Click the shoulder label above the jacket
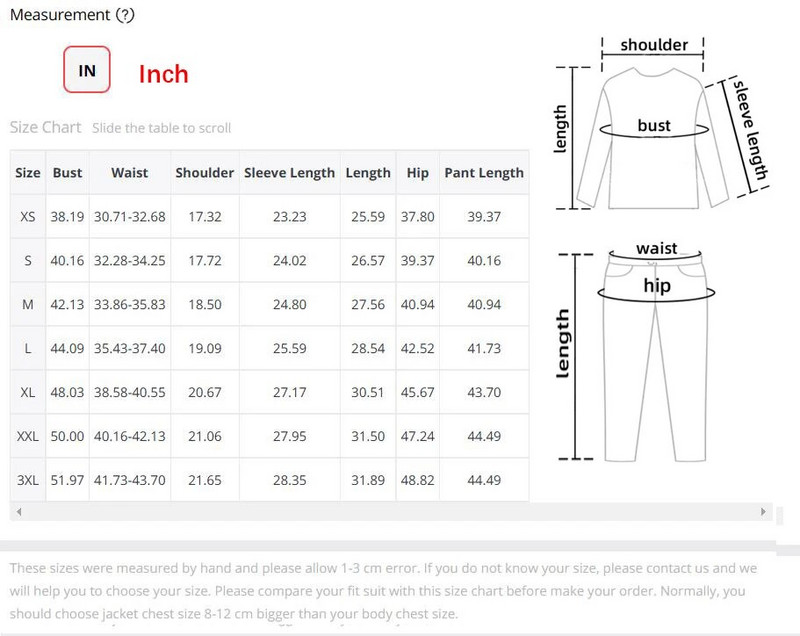Image resolution: width=800 pixels, height=636 pixels. [x=654, y=45]
